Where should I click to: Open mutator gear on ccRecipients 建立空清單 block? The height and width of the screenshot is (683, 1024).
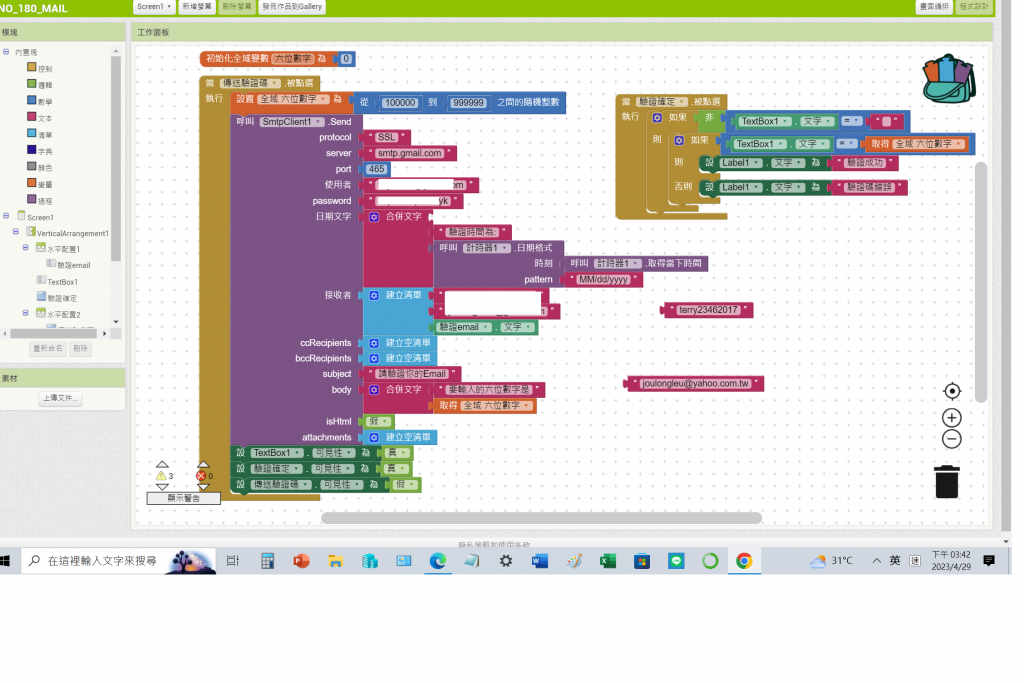(x=374, y=343)
